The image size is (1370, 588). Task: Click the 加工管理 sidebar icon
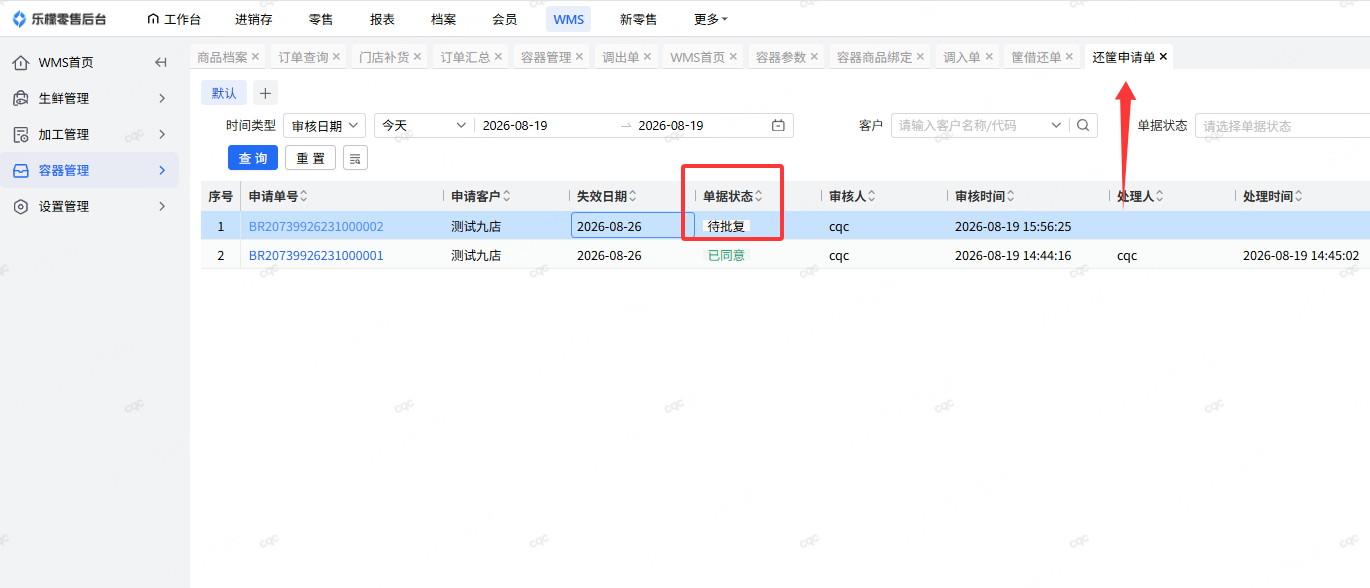[20, 135]
